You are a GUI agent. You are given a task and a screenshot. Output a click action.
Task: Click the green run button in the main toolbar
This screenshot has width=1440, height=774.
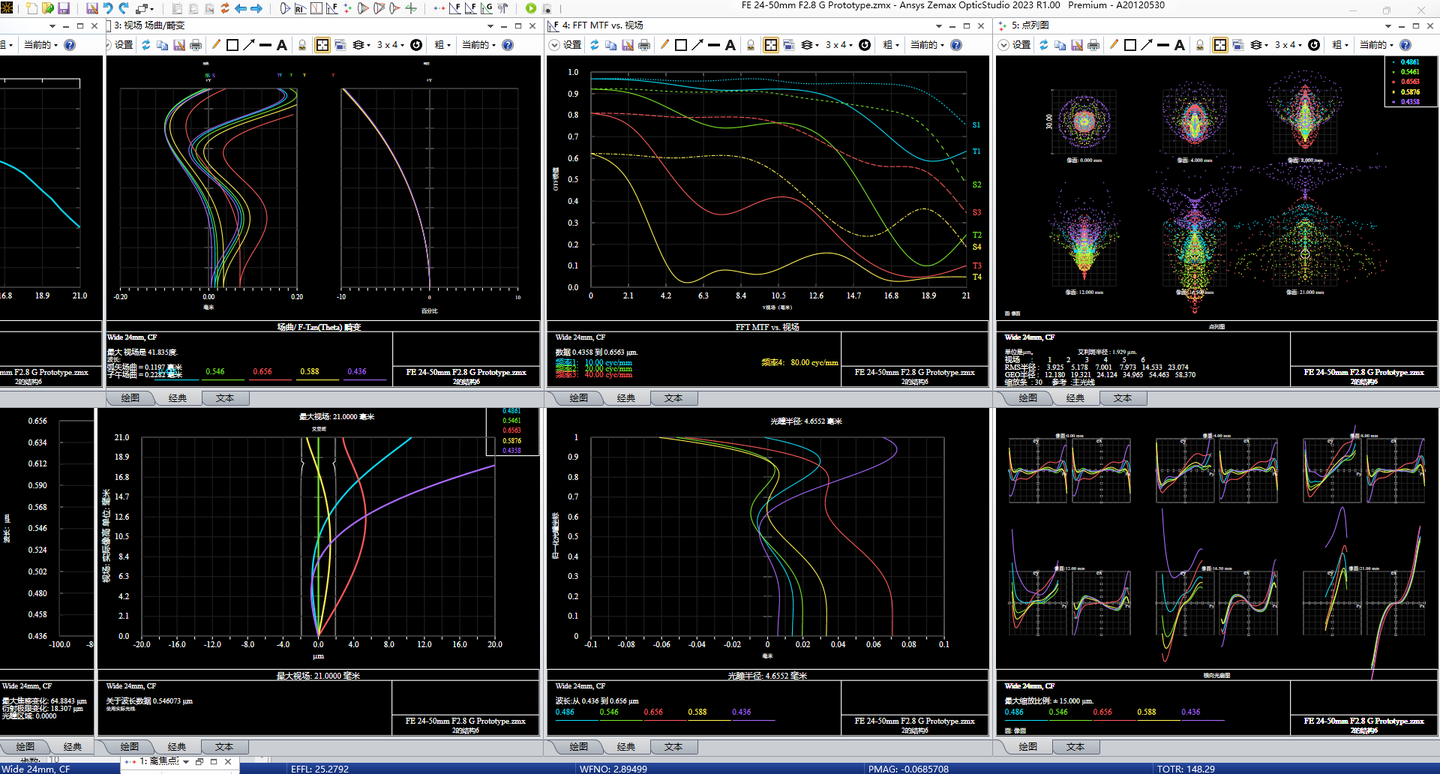(x=531, y=8)
